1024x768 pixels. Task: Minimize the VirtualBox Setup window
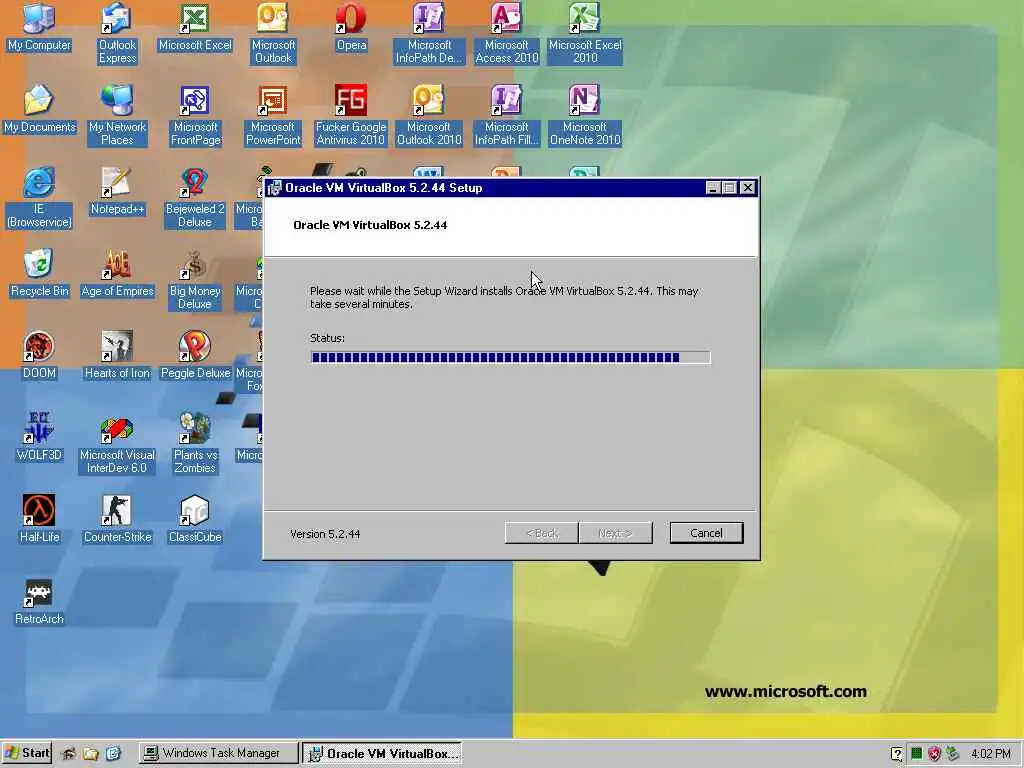713,188
